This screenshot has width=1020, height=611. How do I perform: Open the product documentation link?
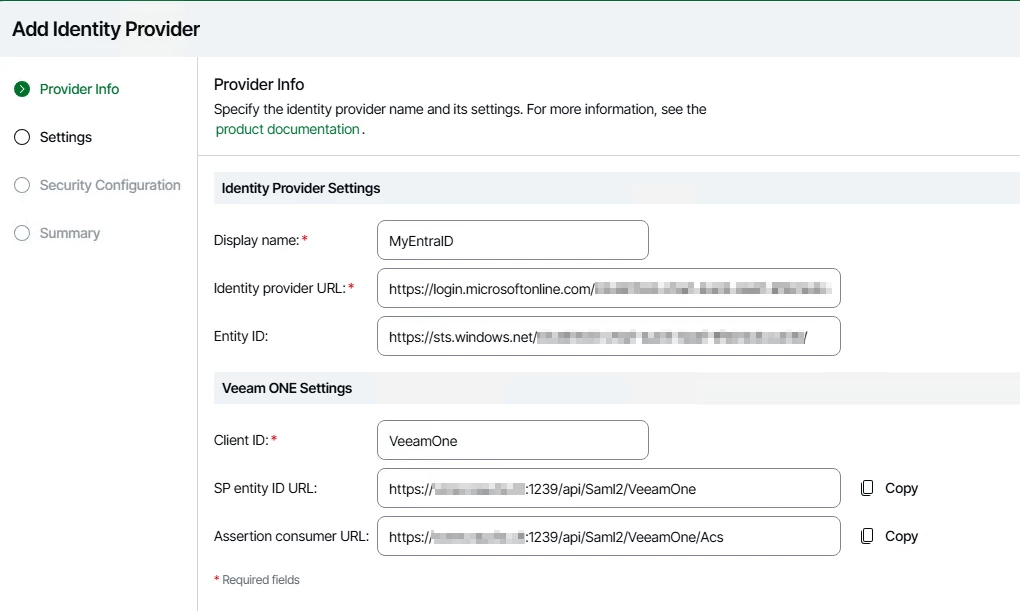(x=288, y=129)
